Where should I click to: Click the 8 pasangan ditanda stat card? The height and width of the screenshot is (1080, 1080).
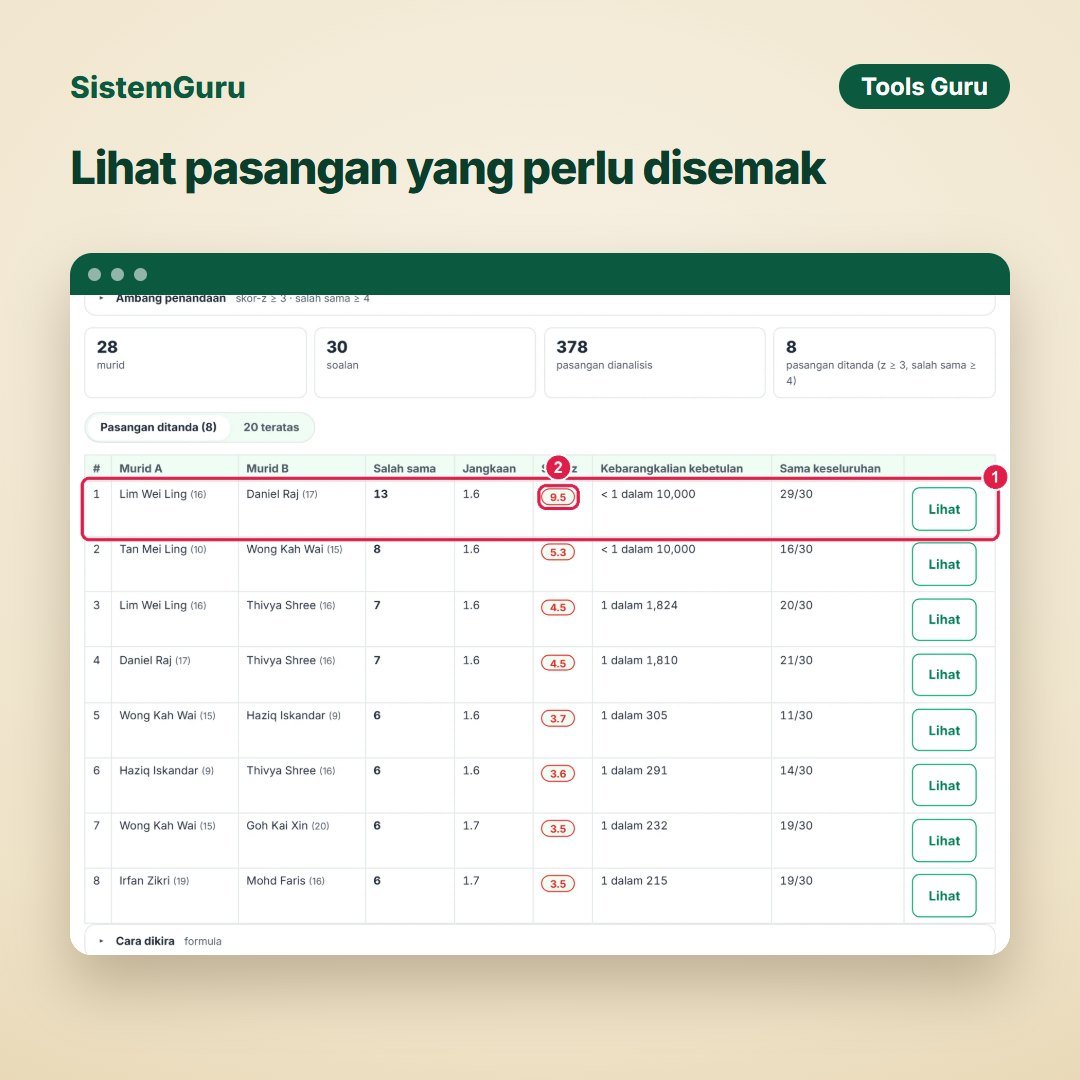884,362
